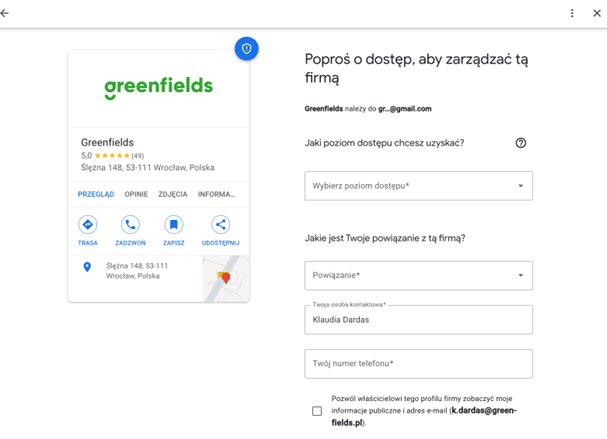The height and width of the screenshot is (439, 607).
Task: Open the three-dot options menu
Action: [572, 13]
